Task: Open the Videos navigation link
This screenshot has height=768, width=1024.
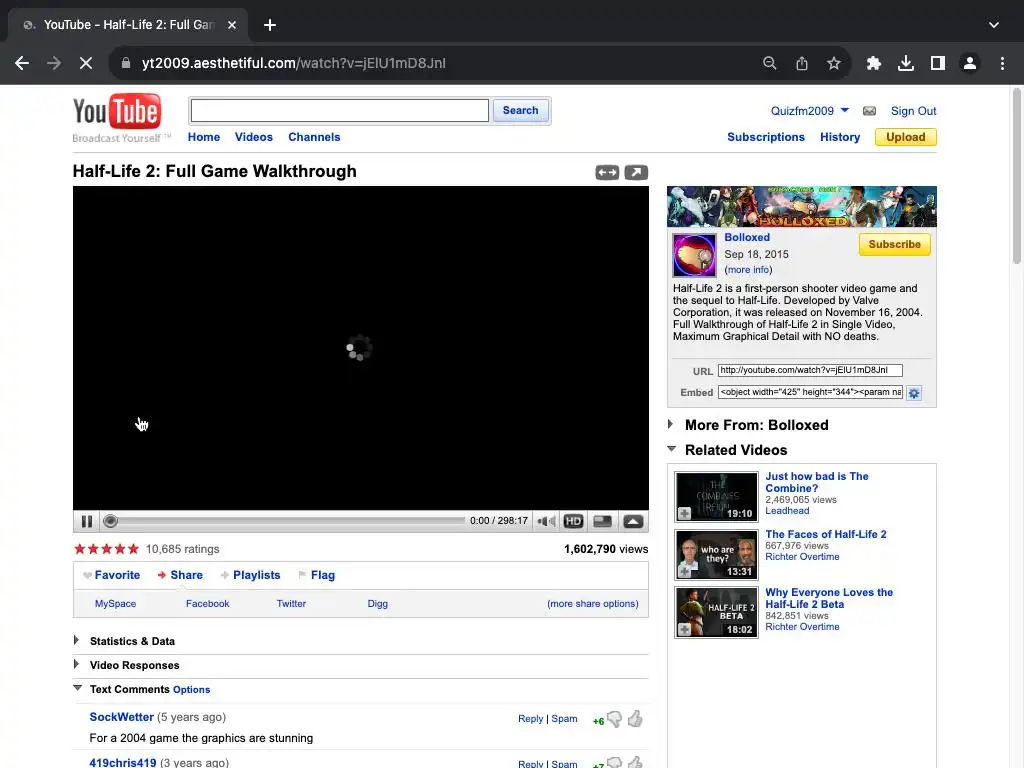Action: (254, 137)
